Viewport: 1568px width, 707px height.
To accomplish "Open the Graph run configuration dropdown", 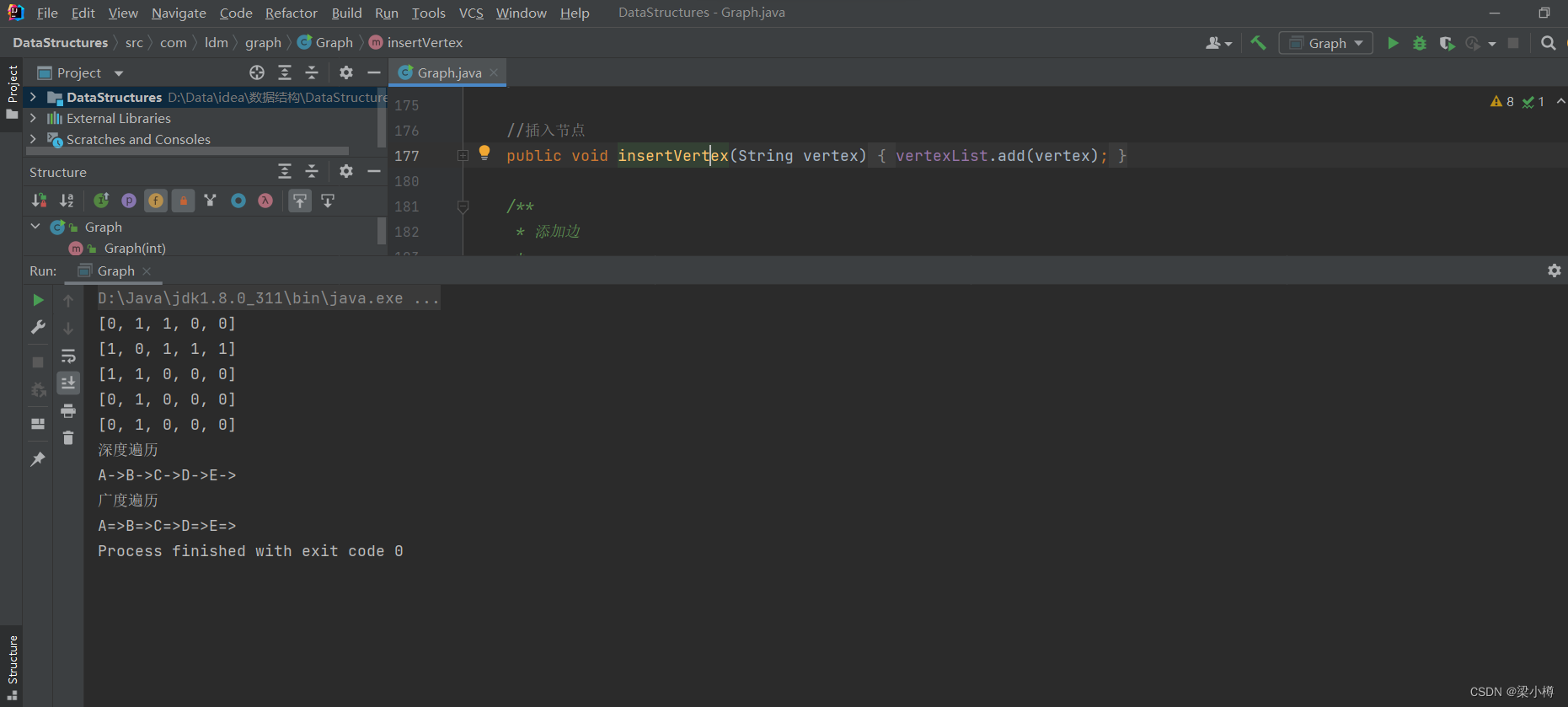I will [1325, 43].
